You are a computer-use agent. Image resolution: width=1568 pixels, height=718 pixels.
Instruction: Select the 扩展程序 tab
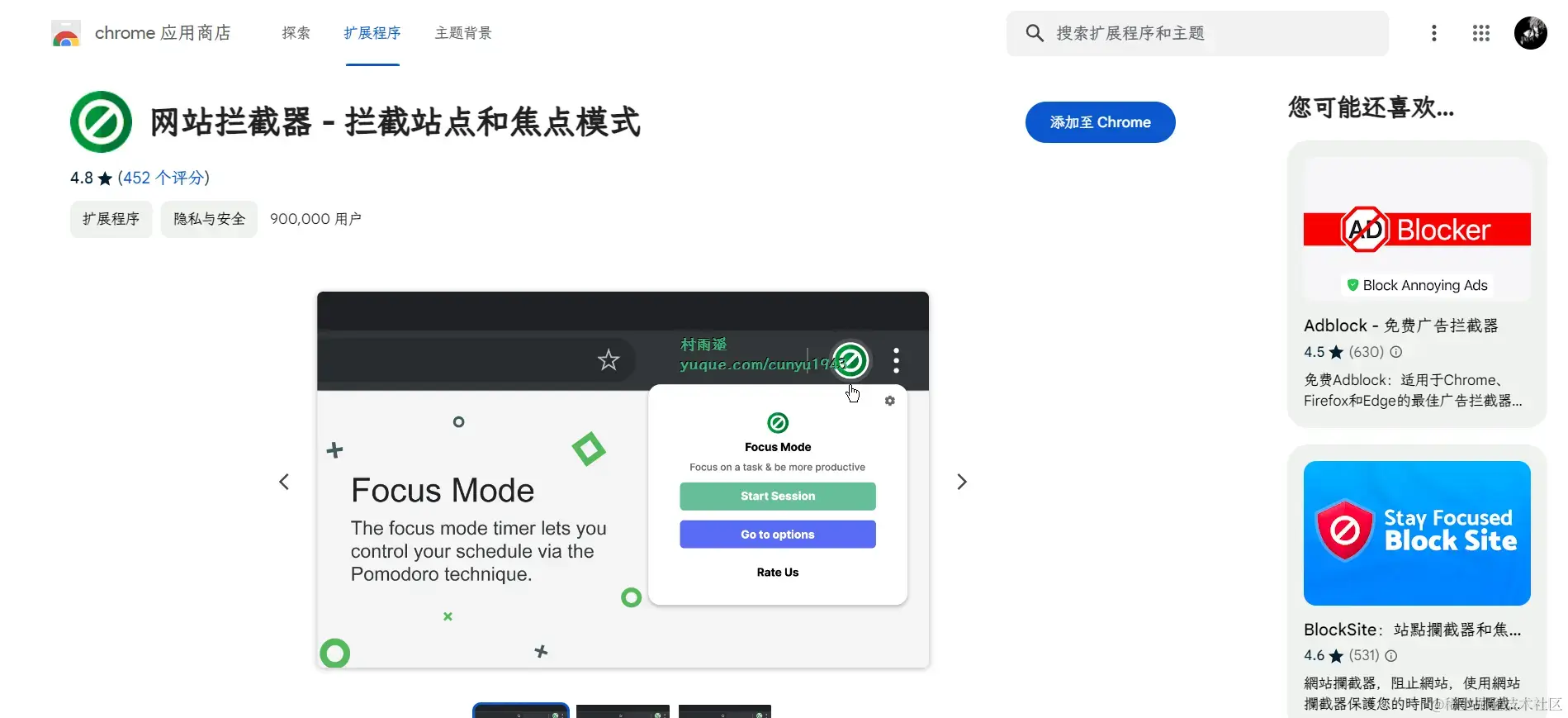coord(372,33)
